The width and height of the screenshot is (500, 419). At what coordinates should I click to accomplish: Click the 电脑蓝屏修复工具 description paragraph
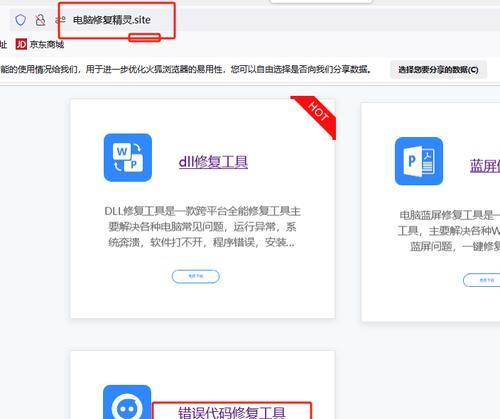pos(449,231)
